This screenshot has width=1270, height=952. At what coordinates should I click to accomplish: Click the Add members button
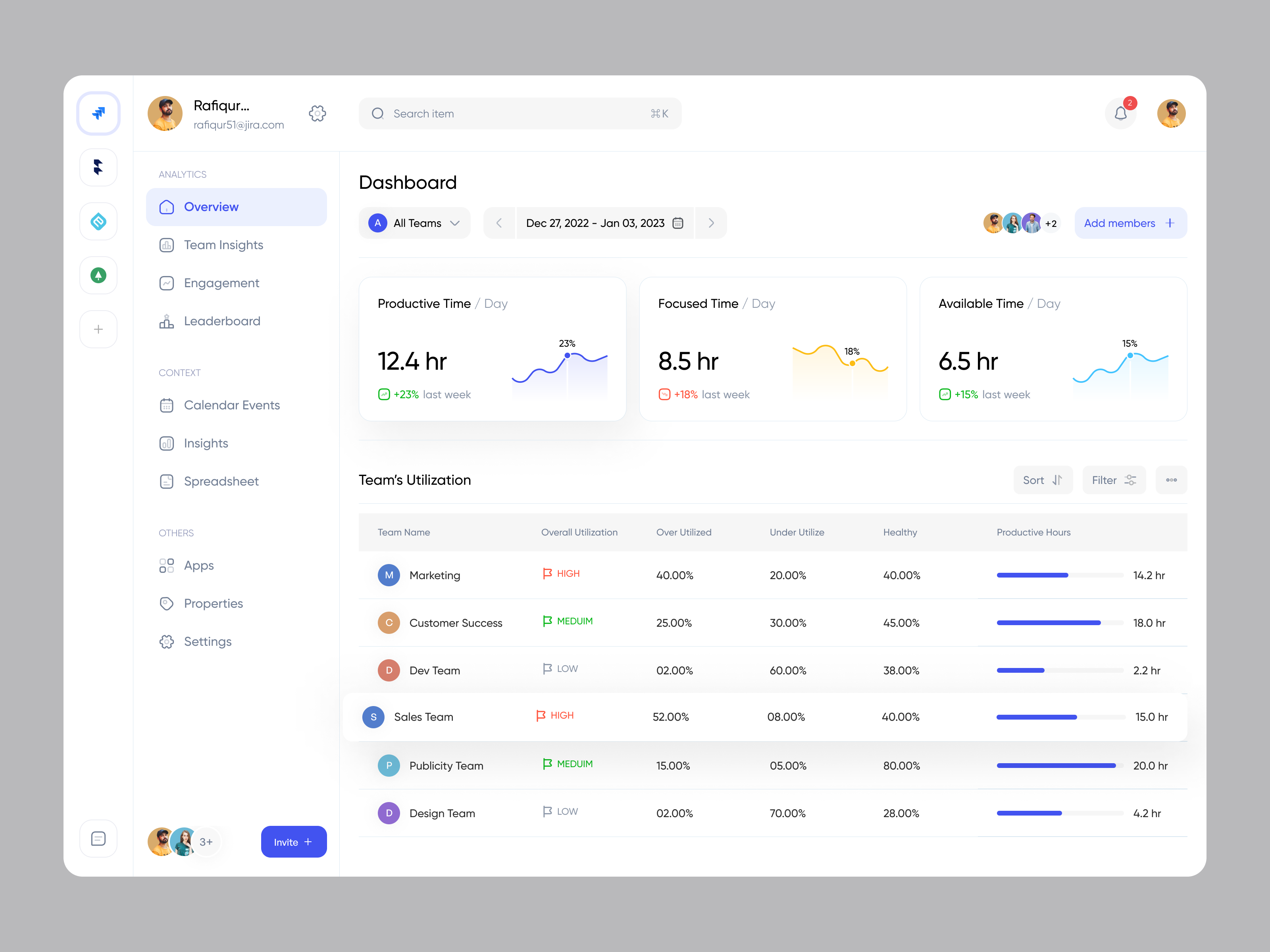coord(1130,223)
